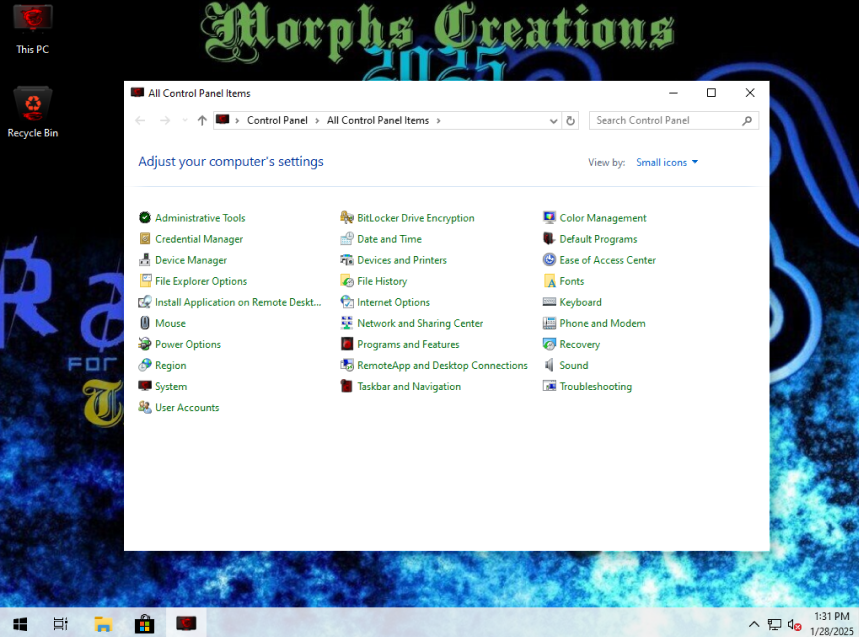
Task: Open the View by Small icons dropdown
Action: (667, 162)
